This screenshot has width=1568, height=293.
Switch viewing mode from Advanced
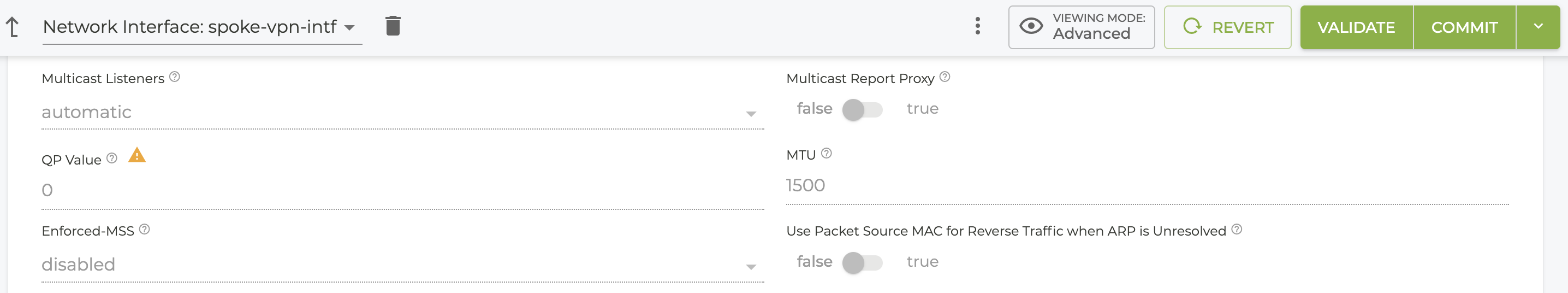tap(1081, 27)
